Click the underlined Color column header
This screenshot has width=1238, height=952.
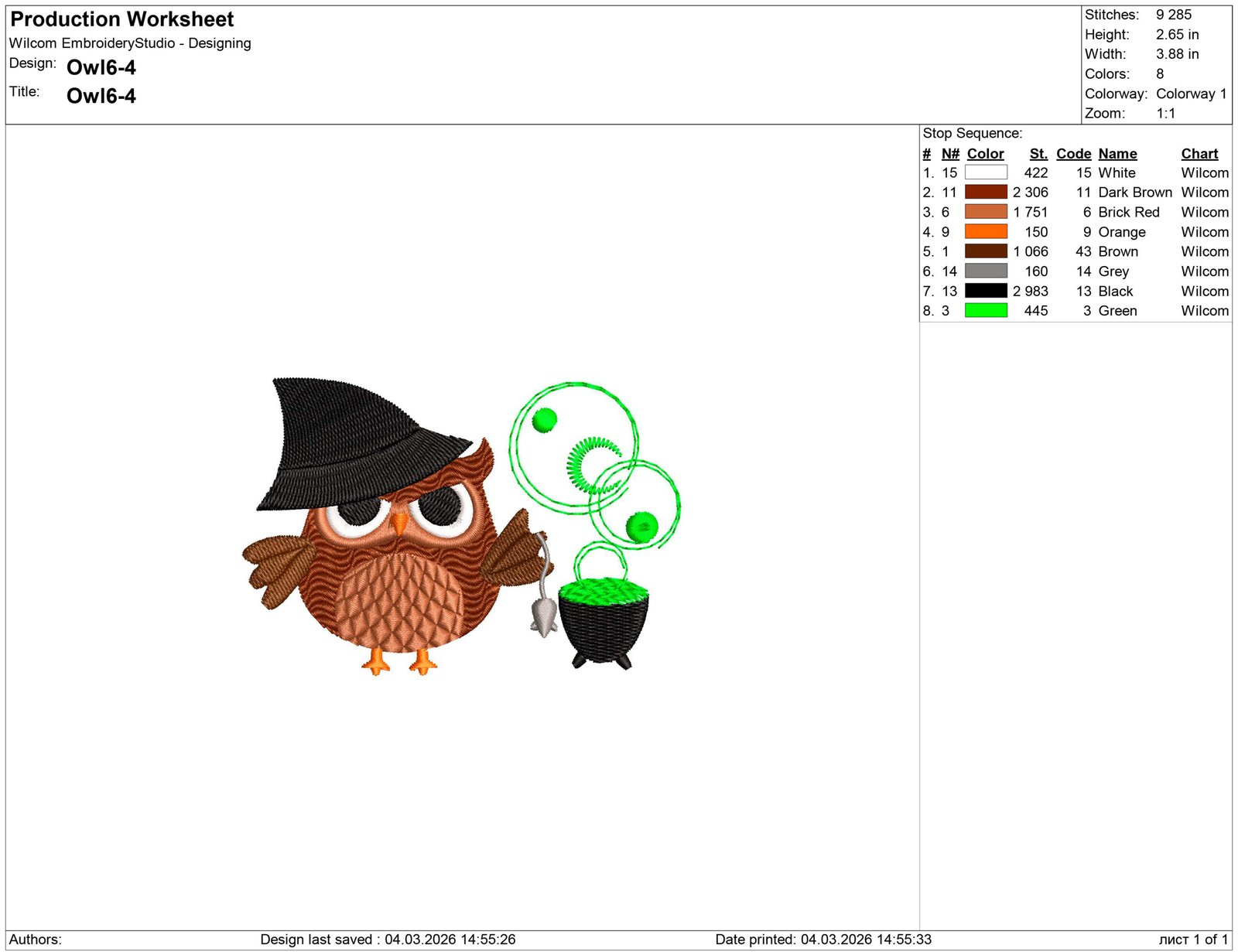[x=985, y=154]
